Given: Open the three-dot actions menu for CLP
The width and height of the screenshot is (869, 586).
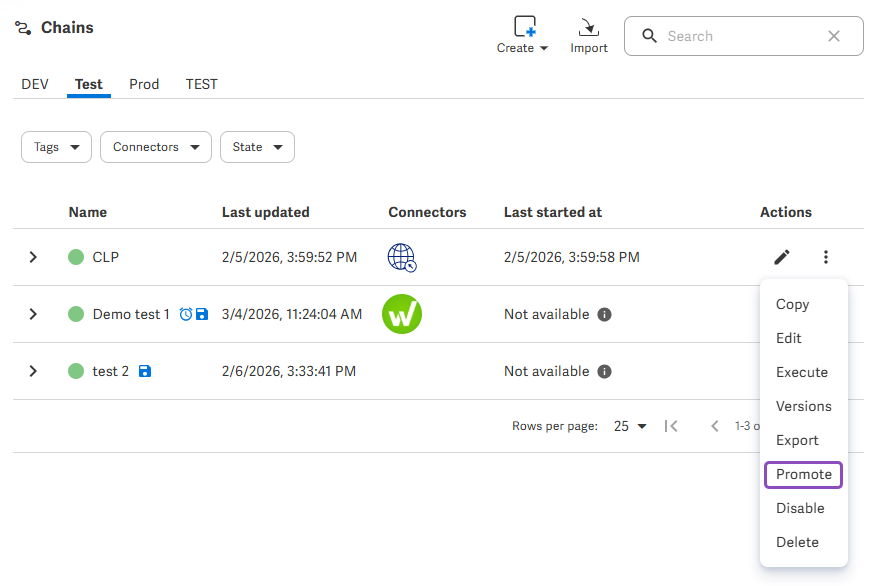Looking at the screenshot, I should click(x=826, y=257).
